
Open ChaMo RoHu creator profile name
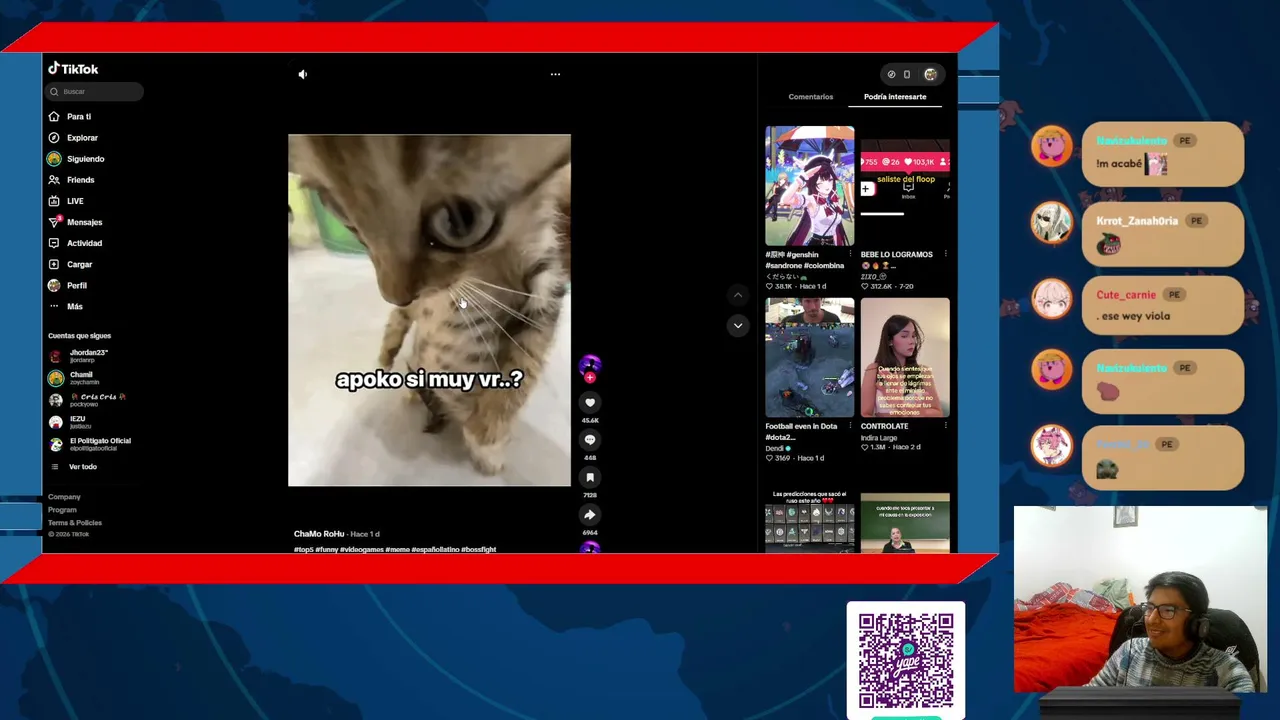[319, 534]
